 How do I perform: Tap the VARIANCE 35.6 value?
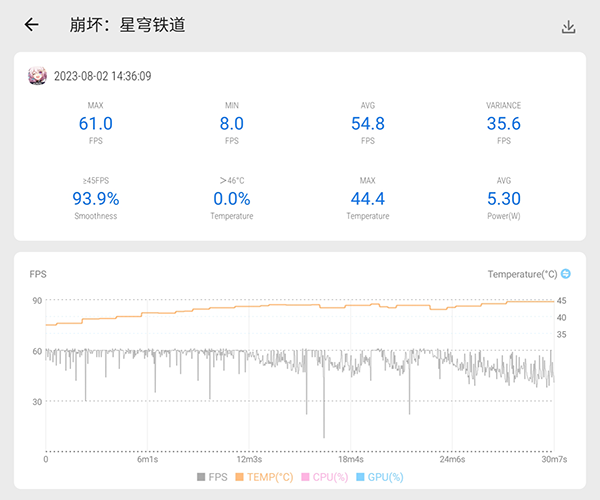(503, 124)
